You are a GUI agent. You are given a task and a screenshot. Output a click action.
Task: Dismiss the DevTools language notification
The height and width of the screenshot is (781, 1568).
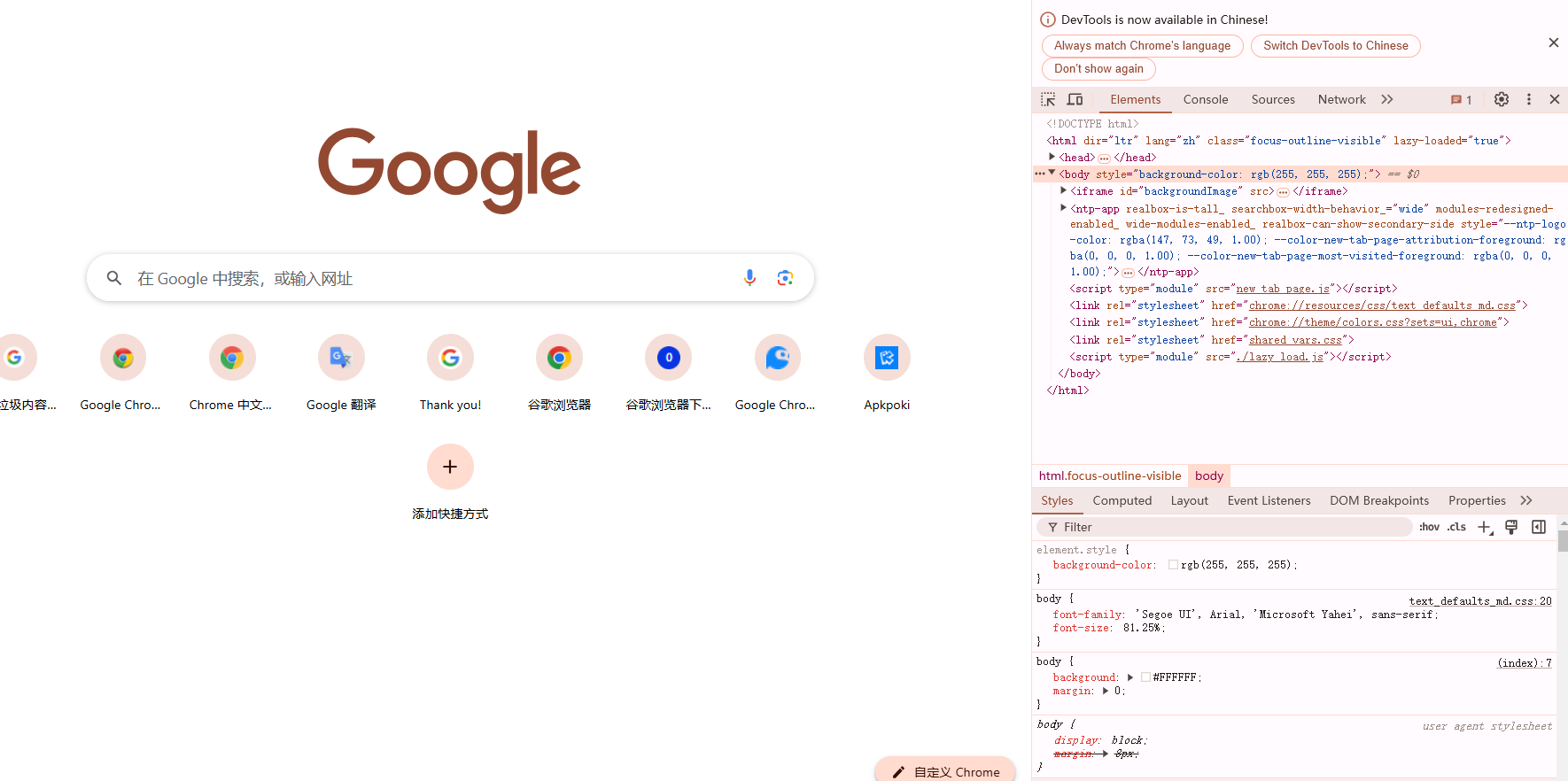point(1553,43)
